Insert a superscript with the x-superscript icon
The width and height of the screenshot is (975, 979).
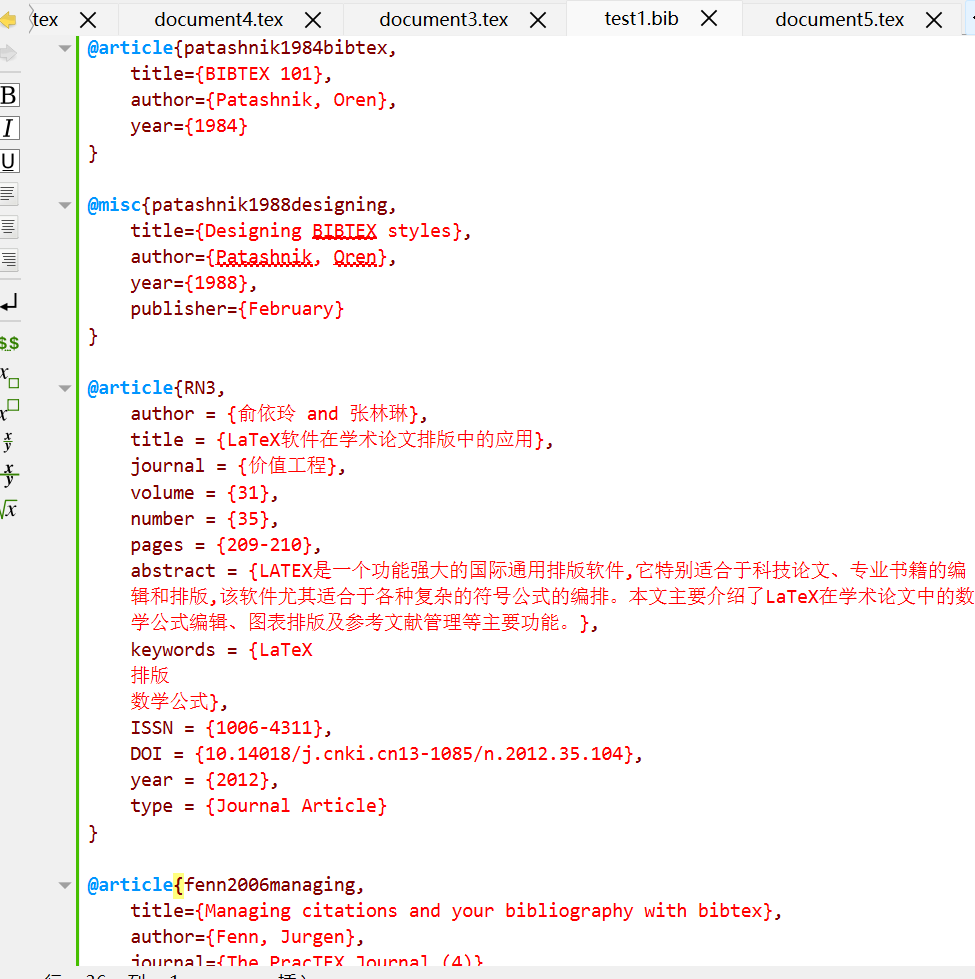coord(9,409)
